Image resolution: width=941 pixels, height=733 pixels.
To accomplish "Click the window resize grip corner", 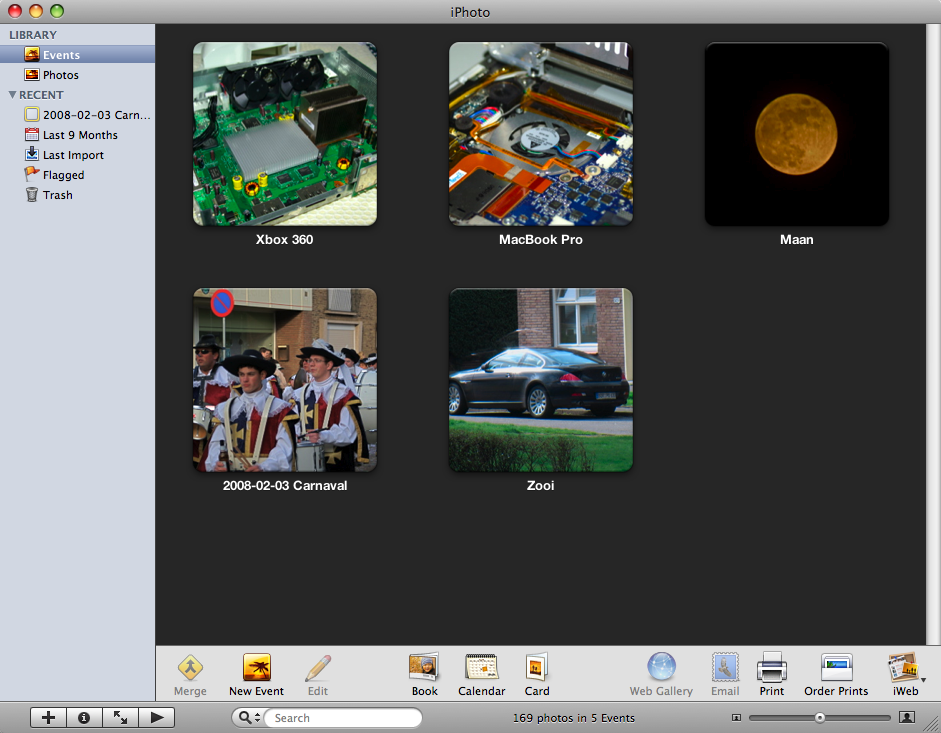I will click(933, 725).
